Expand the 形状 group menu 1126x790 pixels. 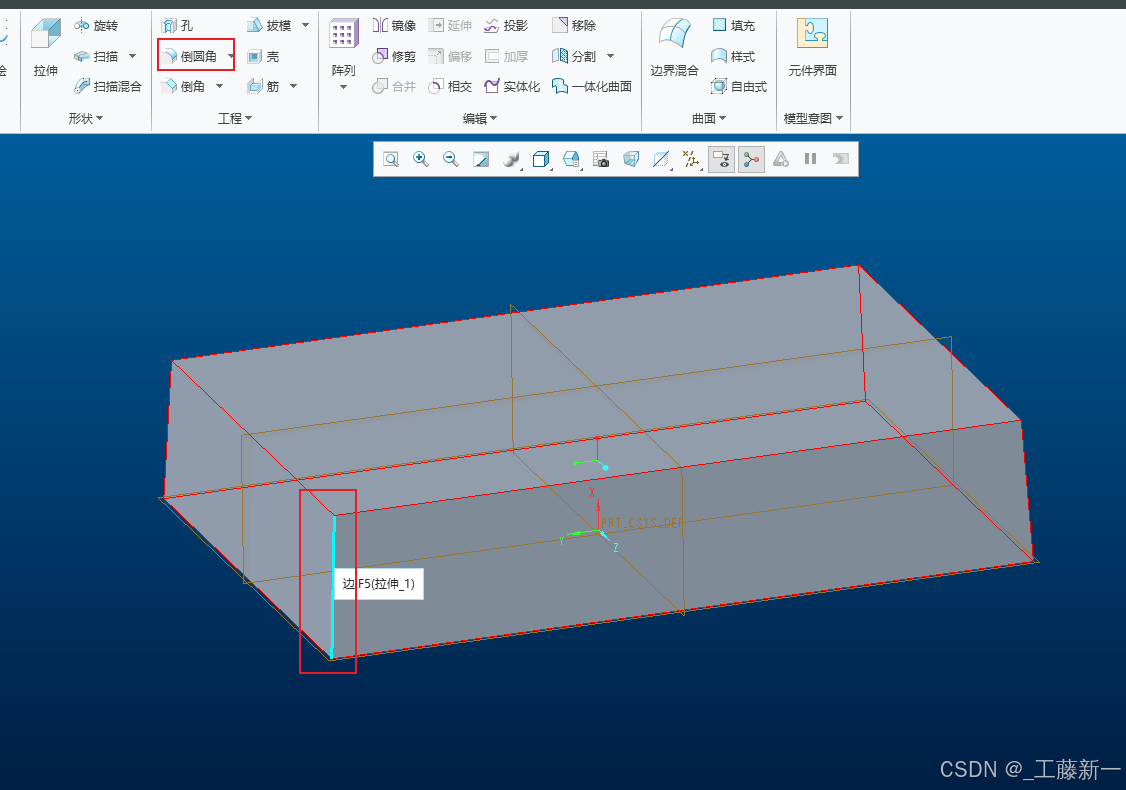click(85, 118)
